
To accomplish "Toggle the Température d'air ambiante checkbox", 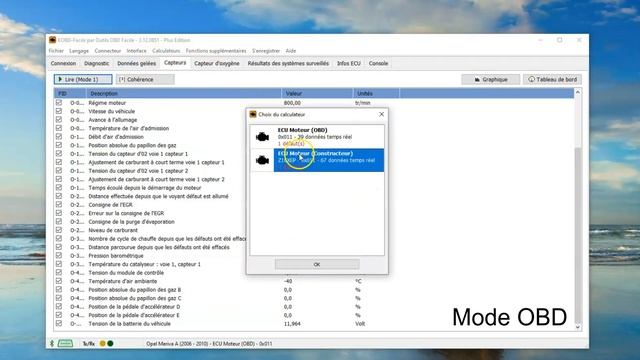I will coord(59,281).
